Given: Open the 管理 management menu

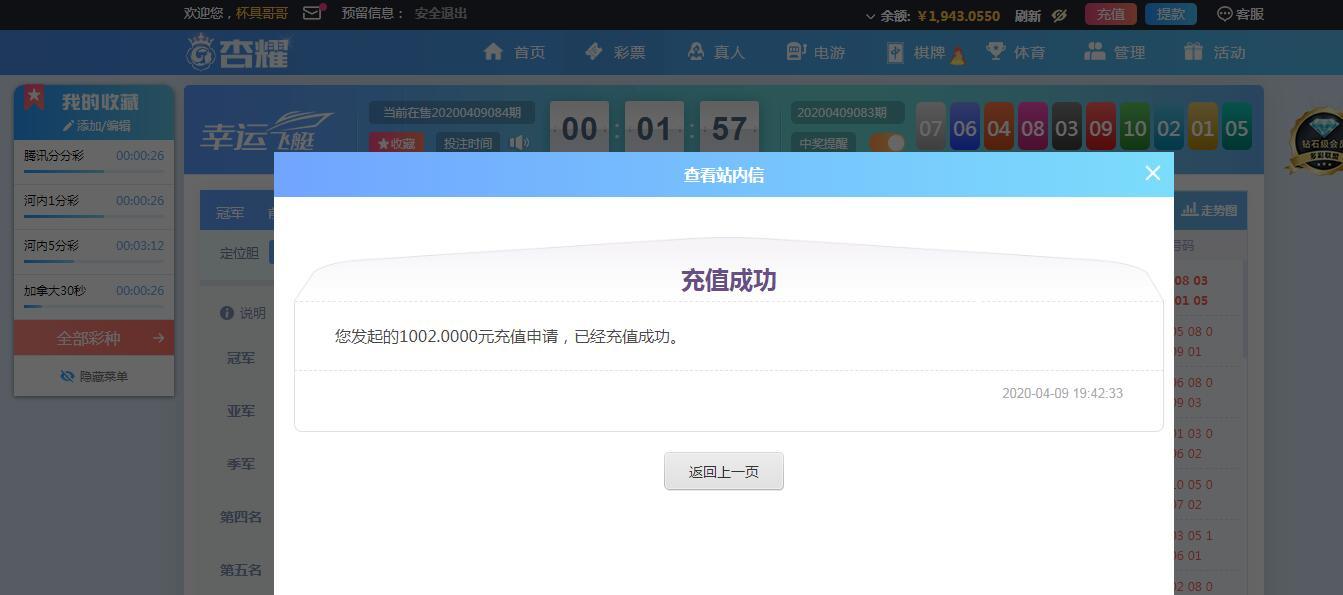Looking at the screenshot, I should [1115, 52].
